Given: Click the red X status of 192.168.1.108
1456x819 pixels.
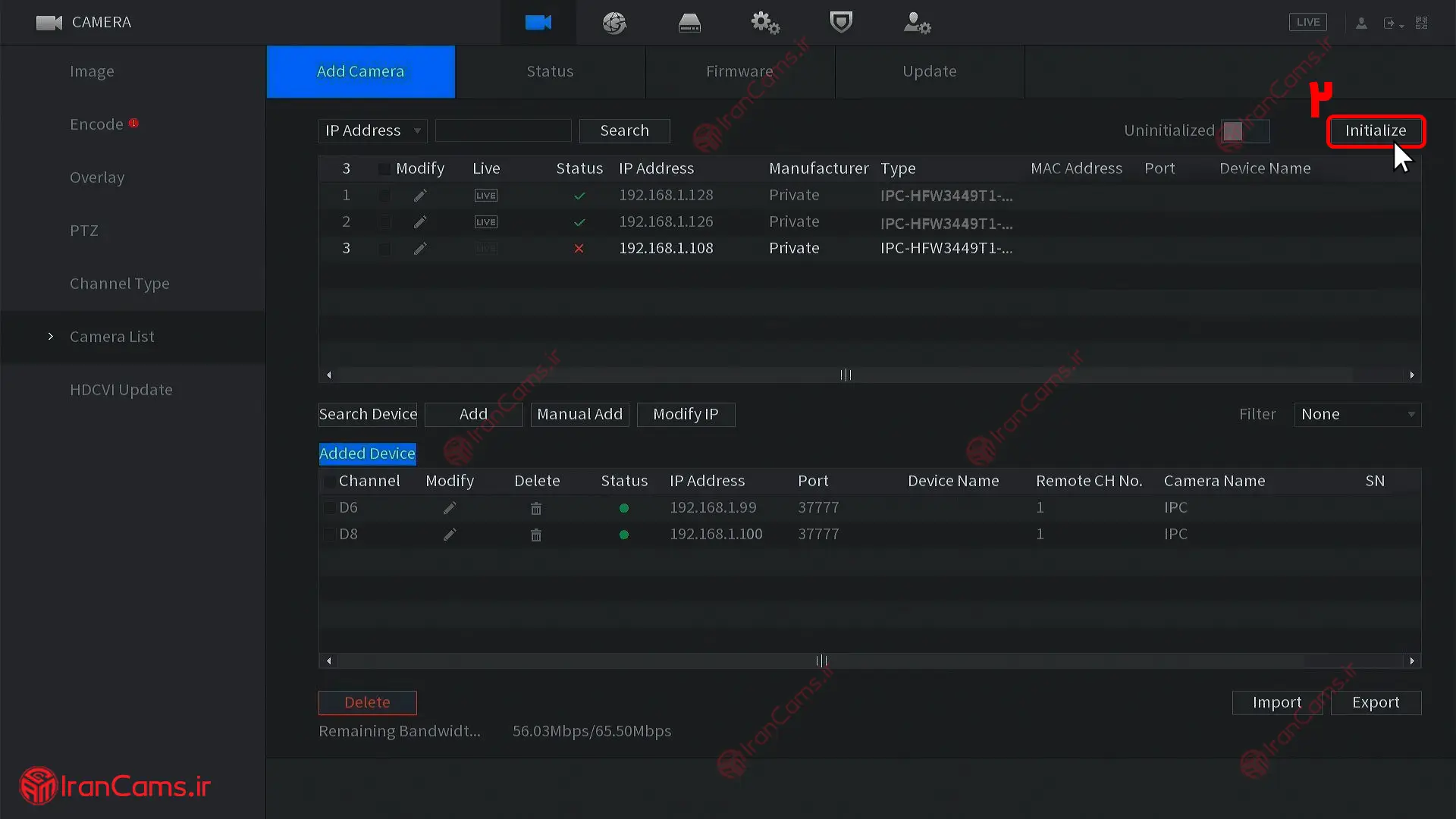Looking at the screenshot, I should (579, 249).
